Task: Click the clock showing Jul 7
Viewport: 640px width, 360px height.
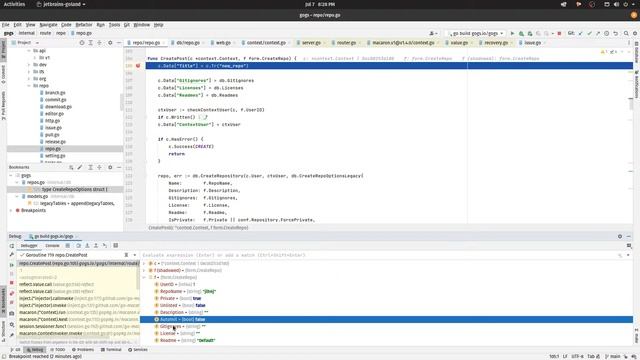Action: tap(320, 4)
